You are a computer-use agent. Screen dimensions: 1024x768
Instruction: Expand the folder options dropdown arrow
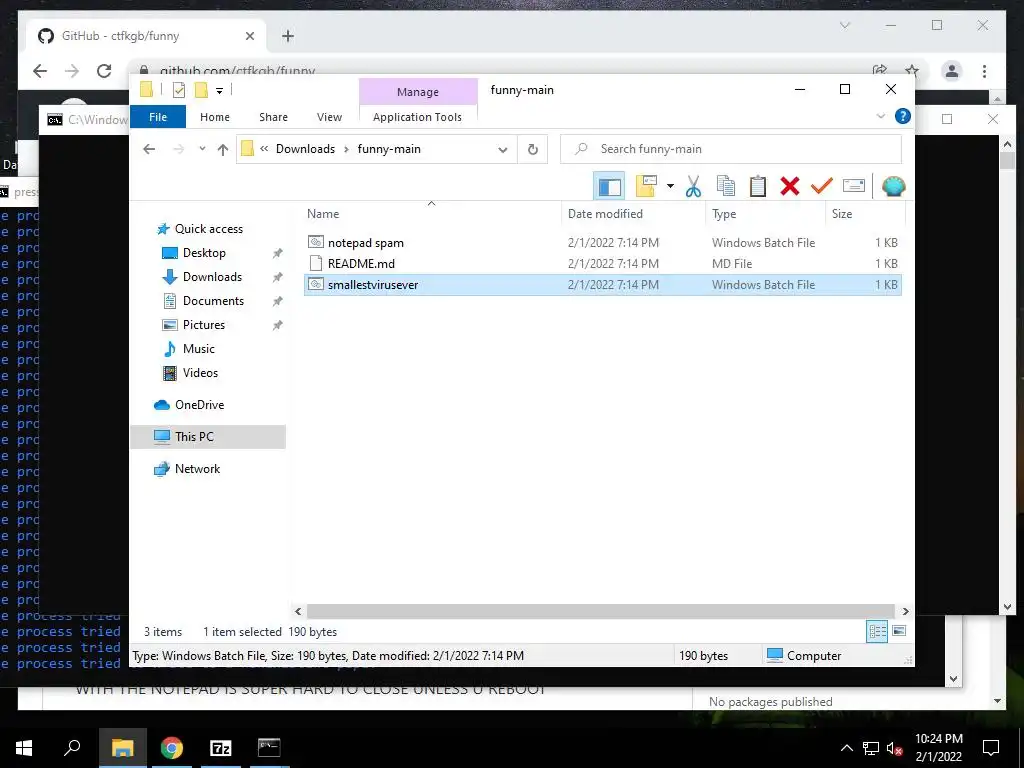670,187
